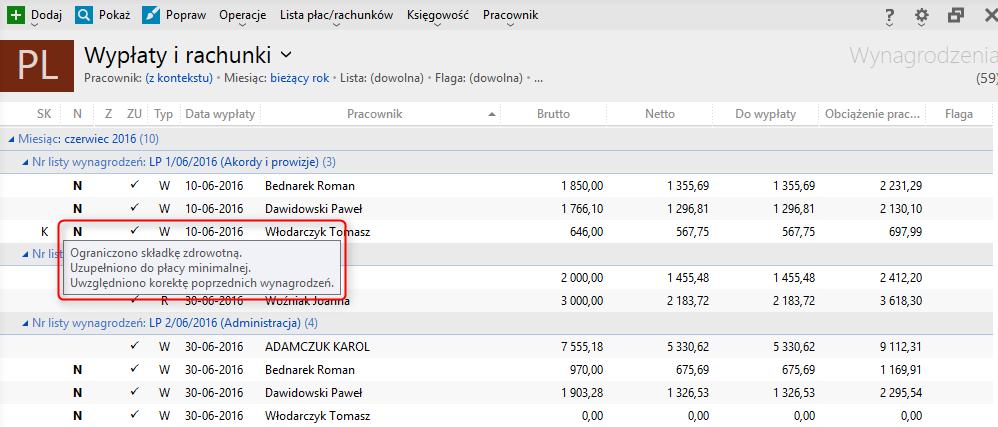The image size is (998, 427).
Task: Click ZU checkmark in Bednarek Roman 30-06-2016 row
Action: (134, 370)
